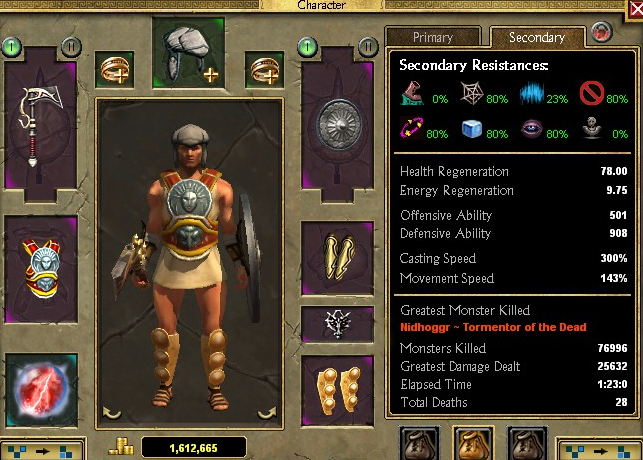Viewport: 643px width, 460px height.
Task: Rotate character model left with arrow
Action: pyautogui.click(x=112, y=412)
